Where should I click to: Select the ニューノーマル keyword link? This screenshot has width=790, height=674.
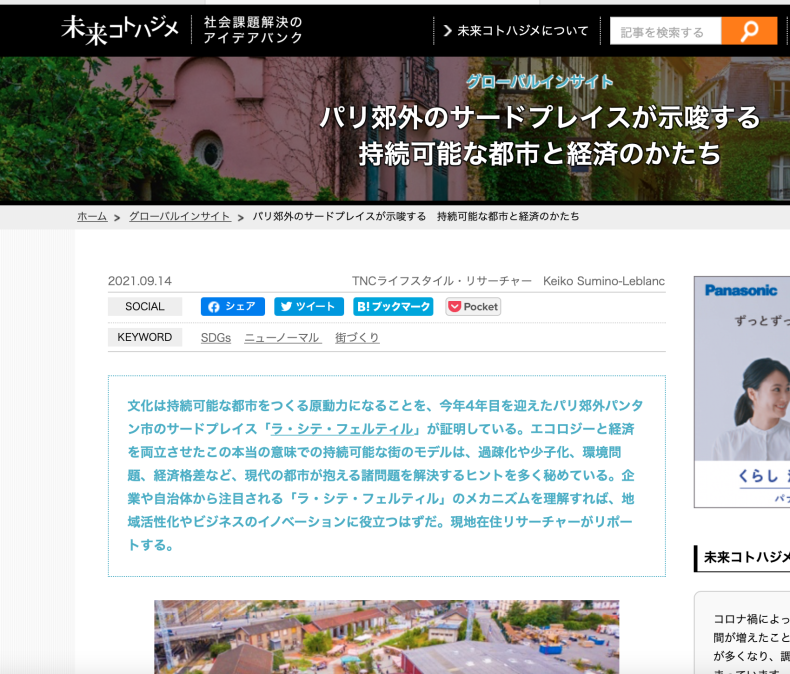283,338
